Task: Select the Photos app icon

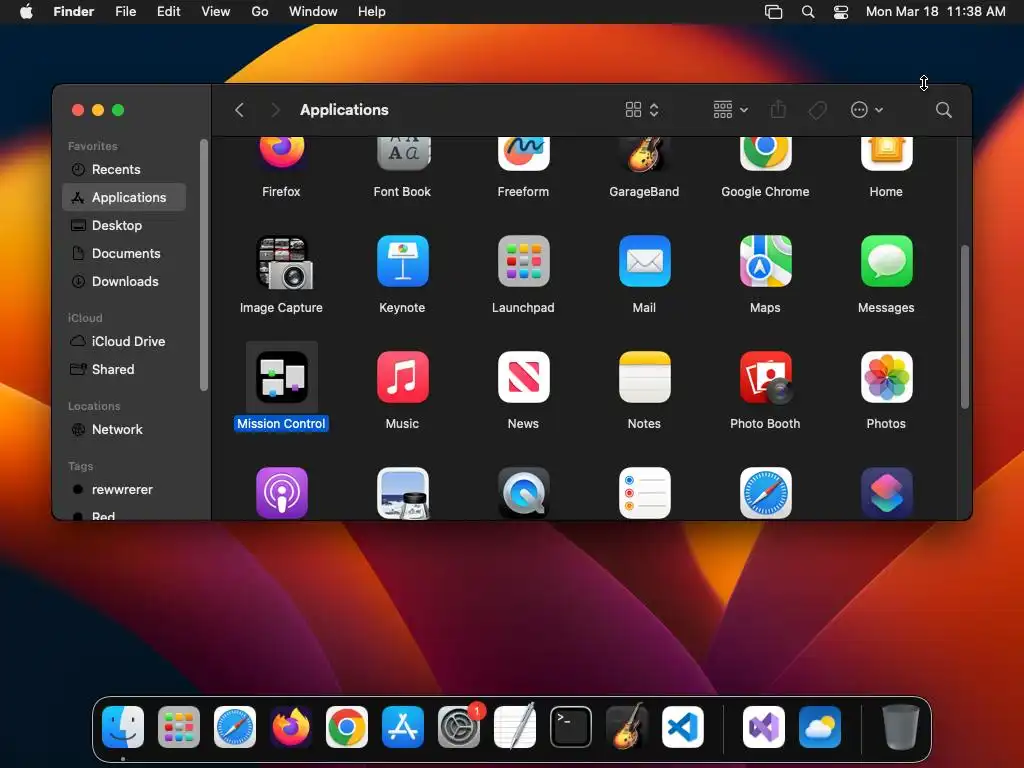Action: [x=886, y=377]
